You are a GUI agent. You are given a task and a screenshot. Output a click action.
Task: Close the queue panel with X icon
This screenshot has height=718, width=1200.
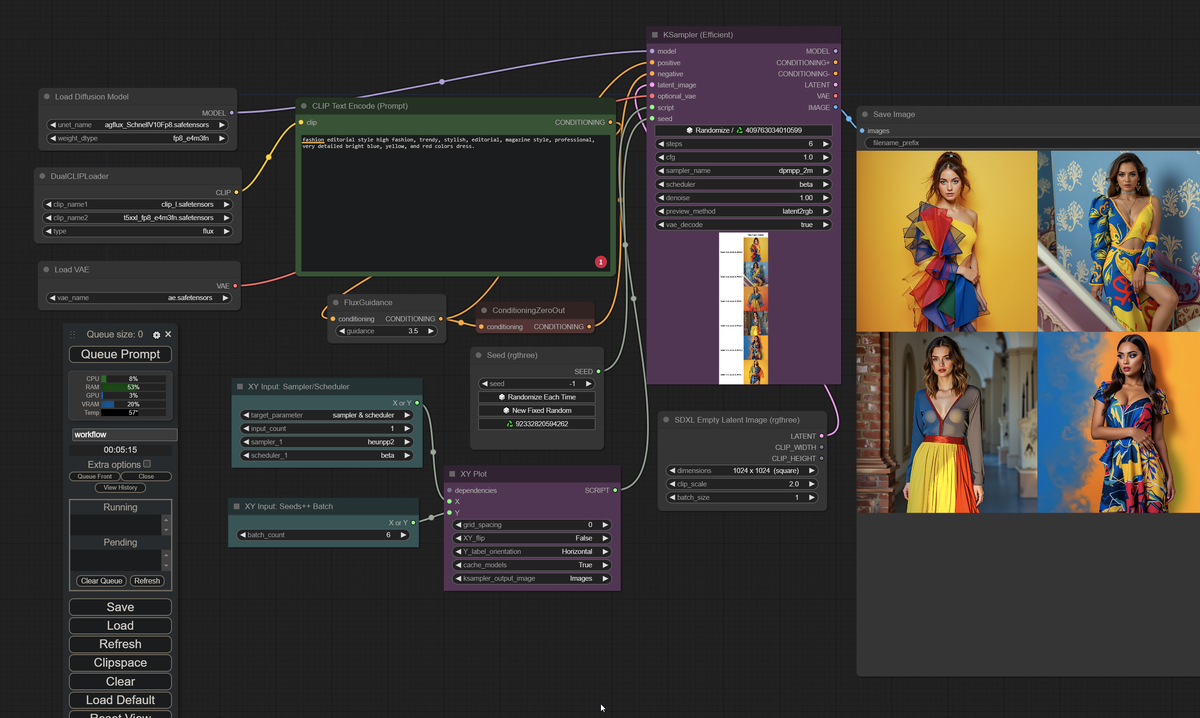pos(168,335)
